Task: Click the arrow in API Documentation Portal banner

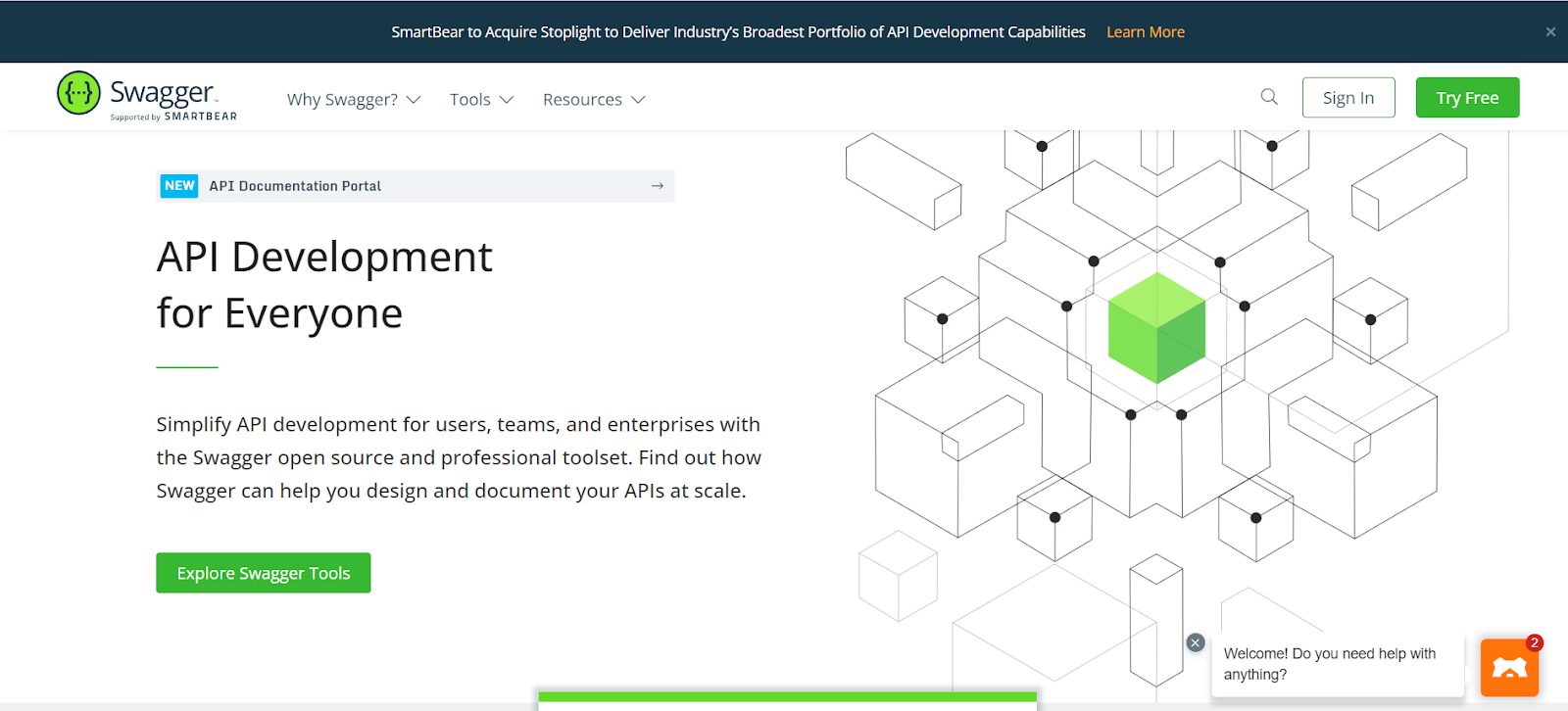Action: (658, 186)
